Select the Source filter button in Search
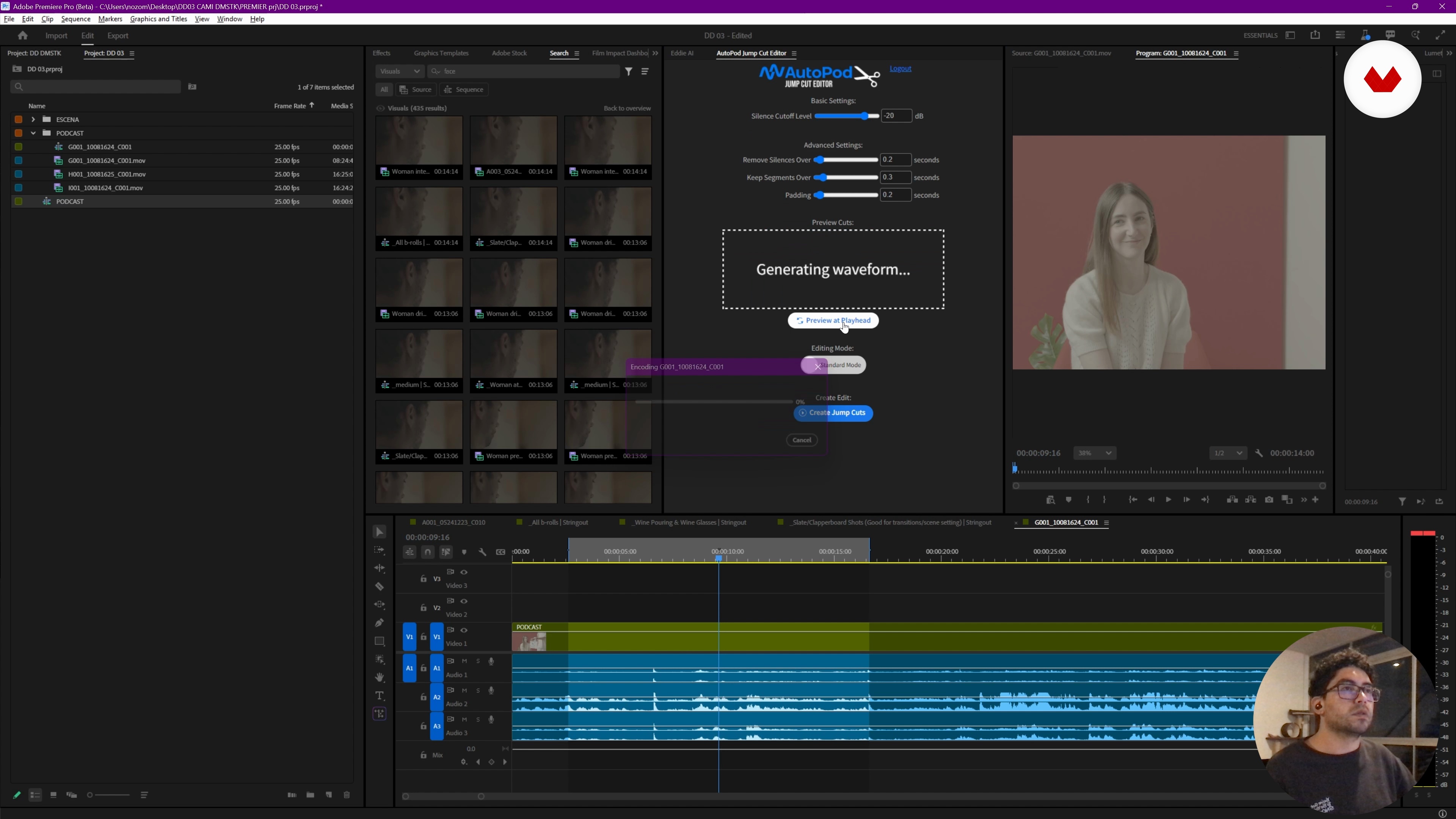1456x819 pixels. (x=416, y=90)
